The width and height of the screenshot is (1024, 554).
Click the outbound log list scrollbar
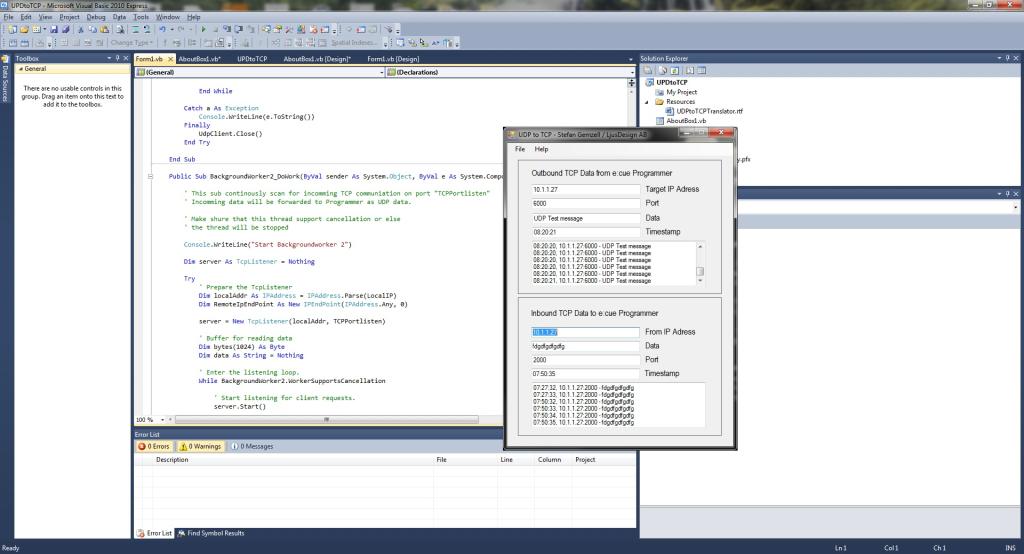[700, 263]
